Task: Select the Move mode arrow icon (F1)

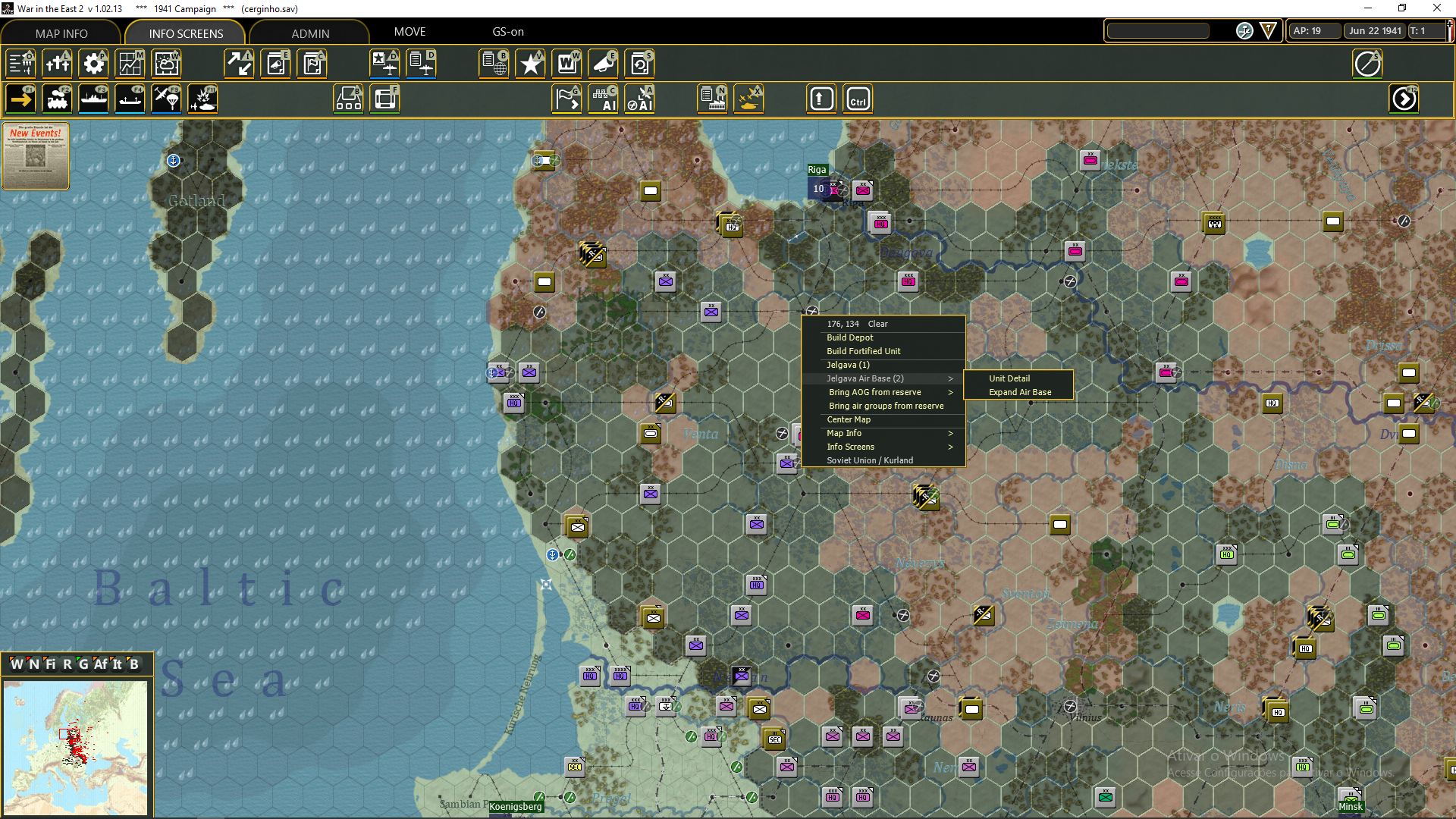Action: coord(21,99)
